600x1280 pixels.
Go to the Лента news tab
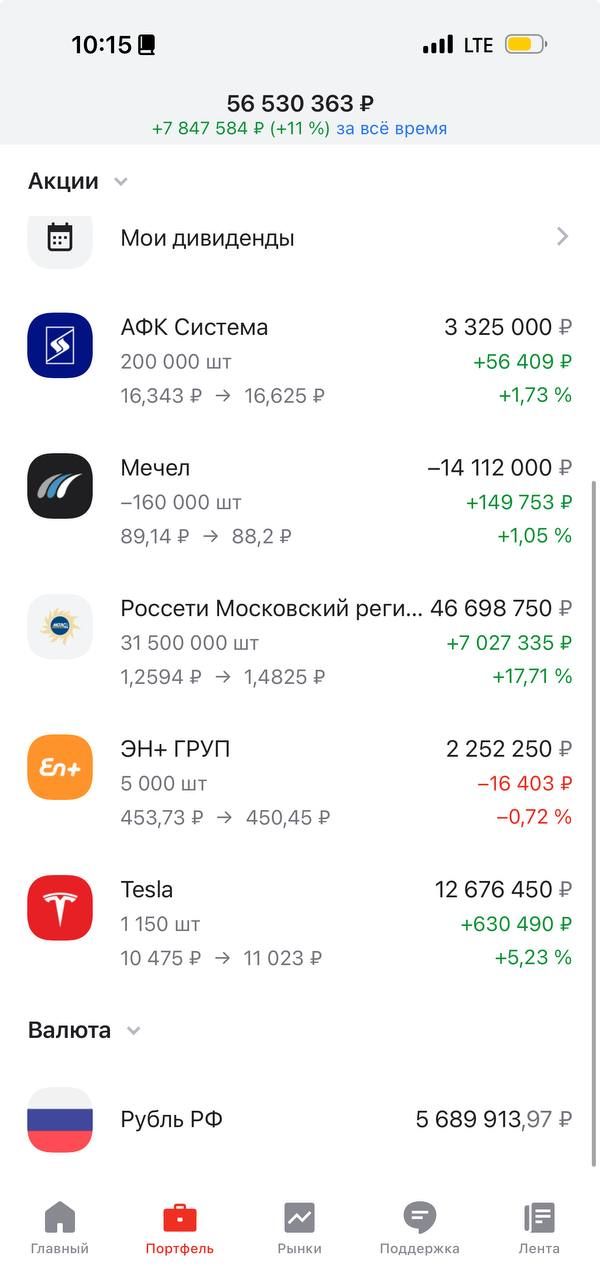tap(539, 1228)
